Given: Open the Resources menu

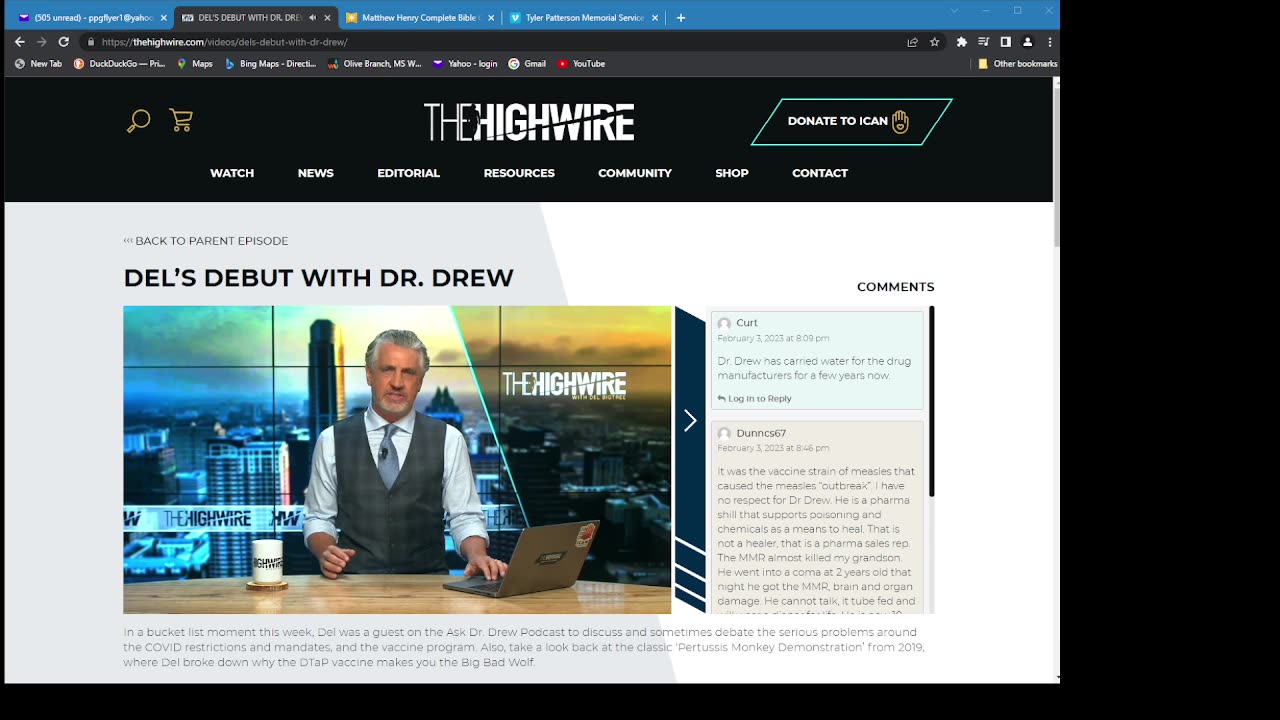Looking at the screenshot, I should tap(519, 173).
